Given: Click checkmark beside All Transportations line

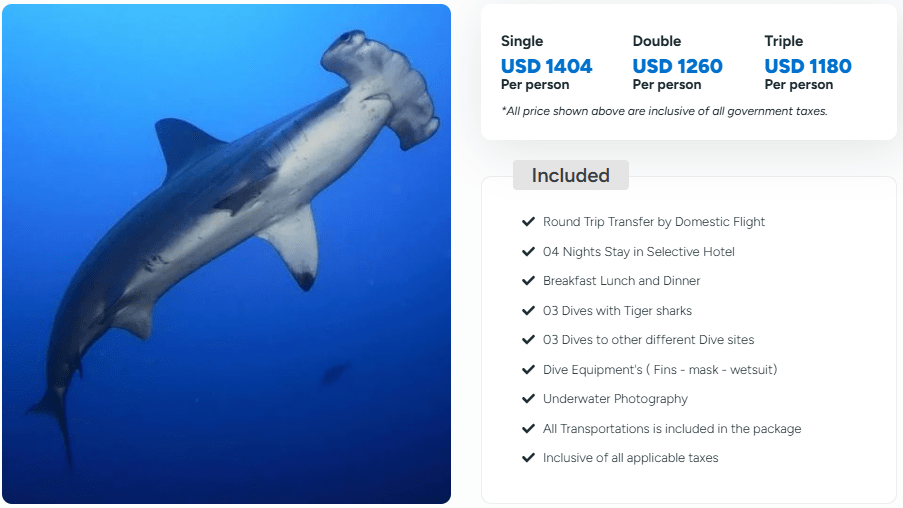Looking at the screenshot, I should [x=528, y=429].
